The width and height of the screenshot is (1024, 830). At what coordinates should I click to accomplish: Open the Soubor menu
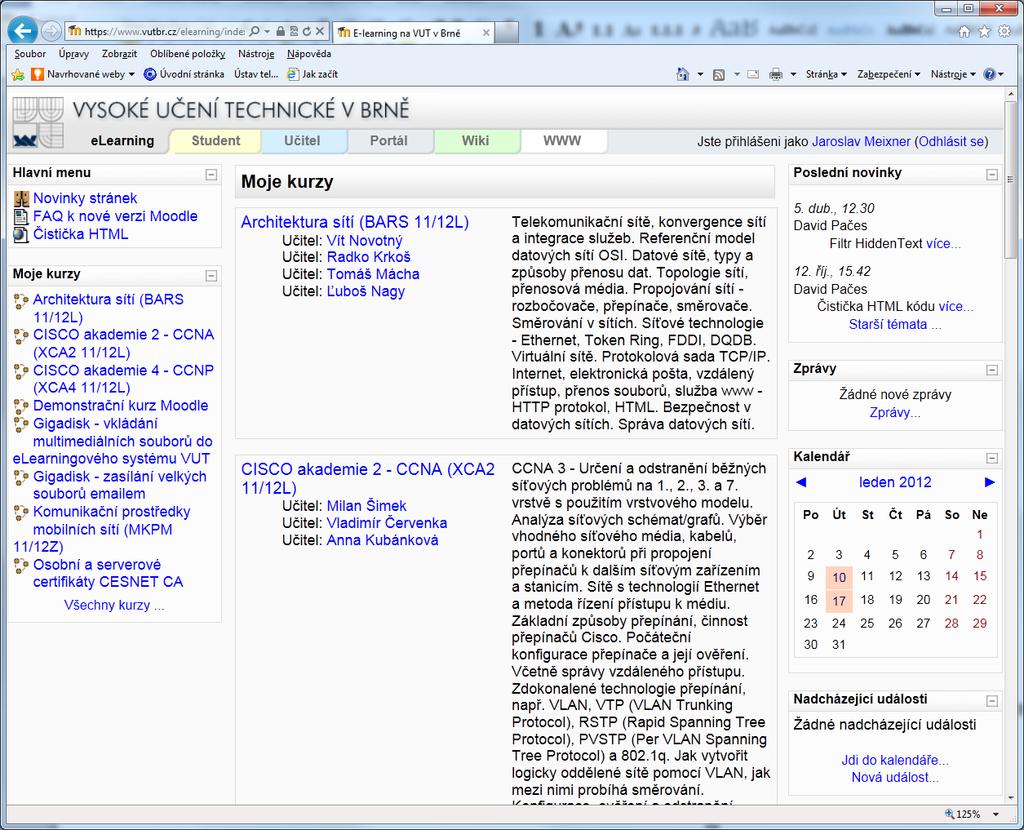[x=30, y=54]
